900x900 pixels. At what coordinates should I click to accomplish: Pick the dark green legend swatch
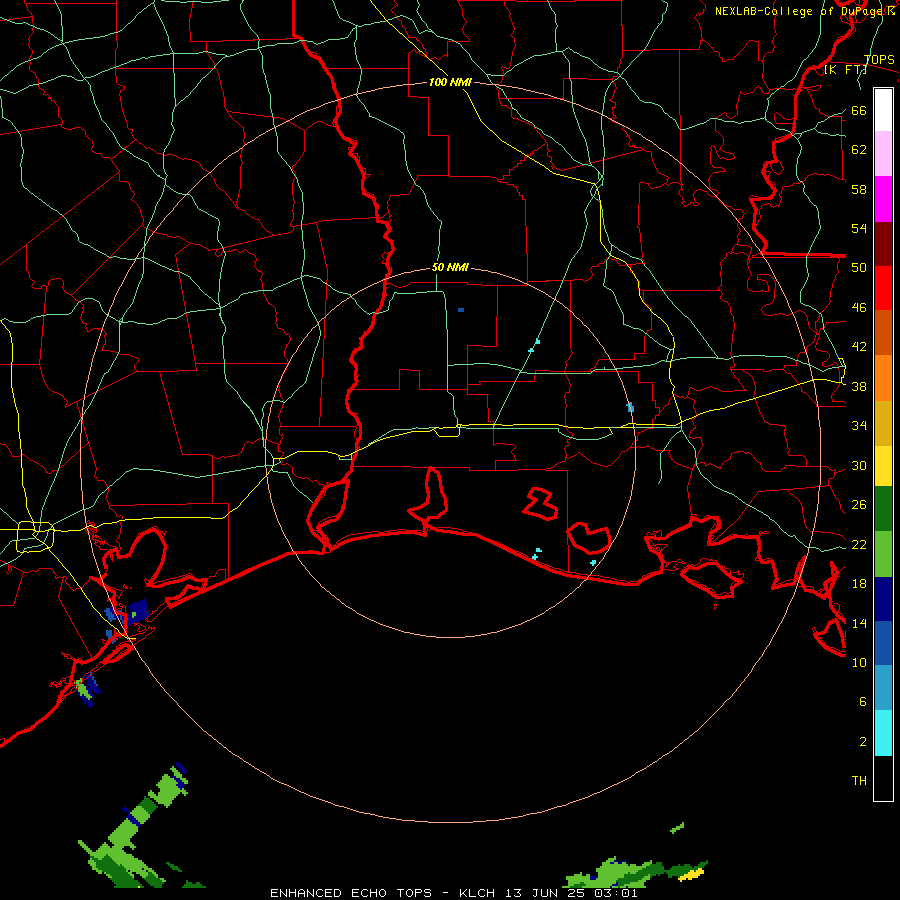(x=883, y=509)
